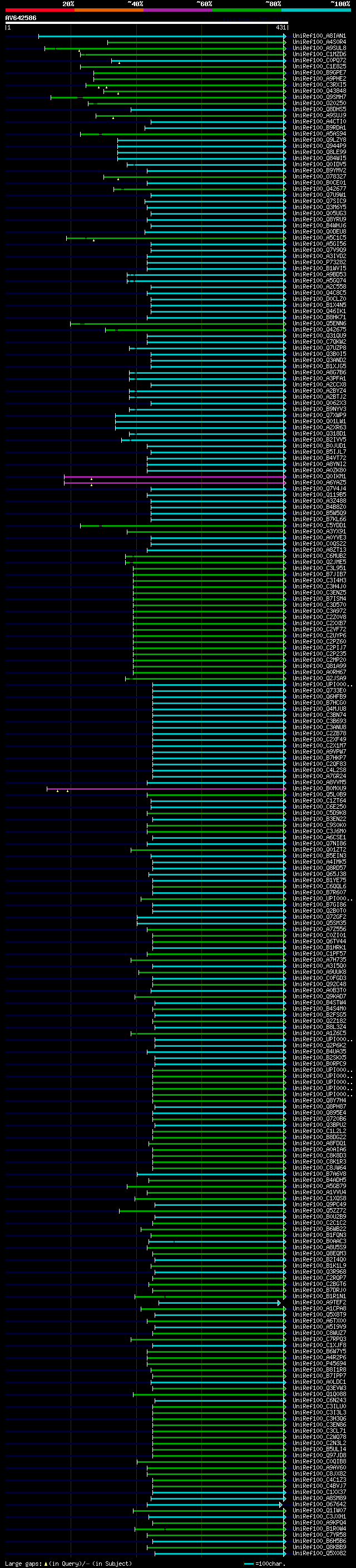Click the UniRef100_Q97JD8 label
The image size is (356, 1568).
319,1456
